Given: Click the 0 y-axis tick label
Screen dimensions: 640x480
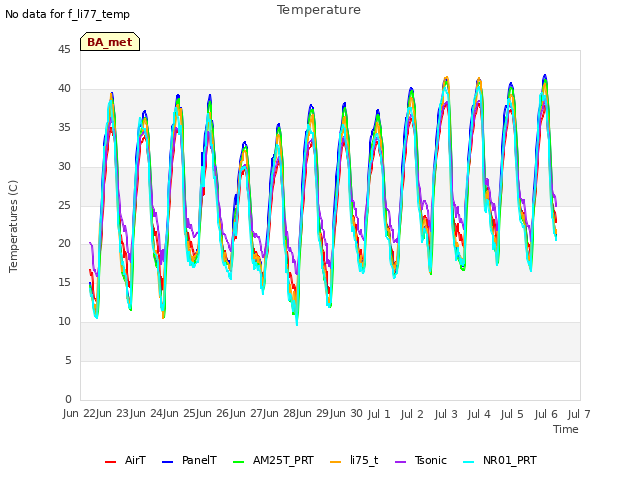Looking at the screenshot, I should [x=68, y=399].
